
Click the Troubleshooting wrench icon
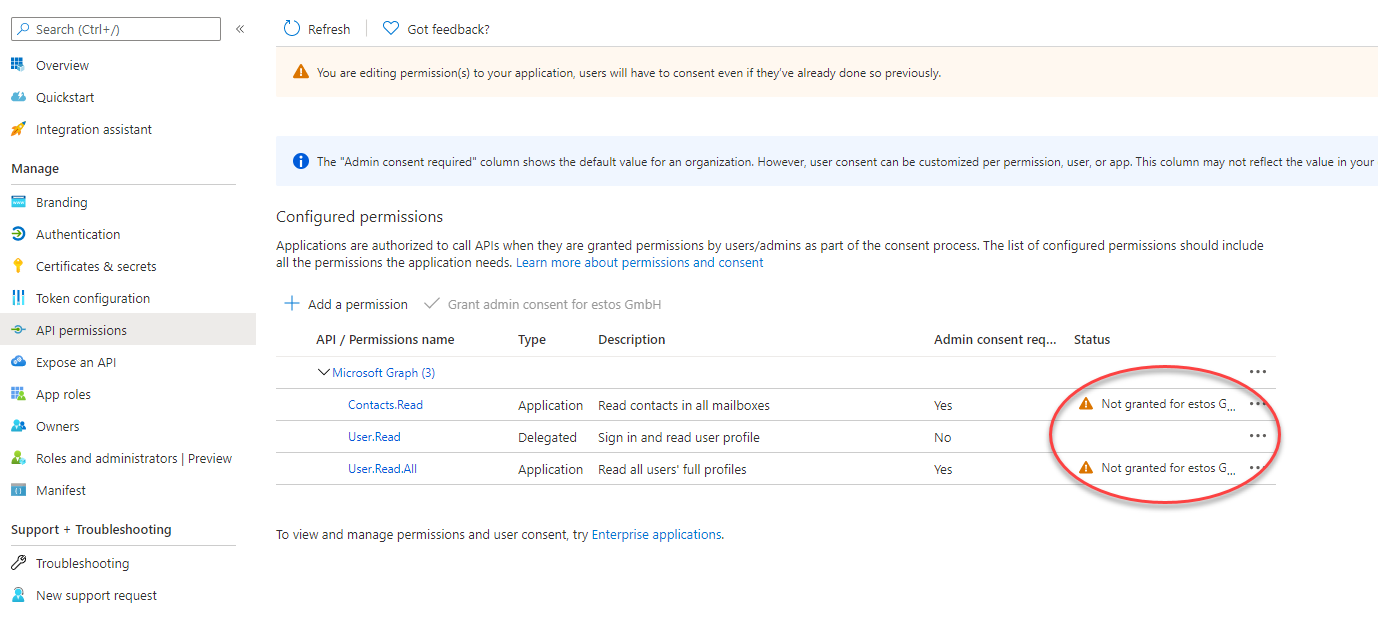coord(17,563)
